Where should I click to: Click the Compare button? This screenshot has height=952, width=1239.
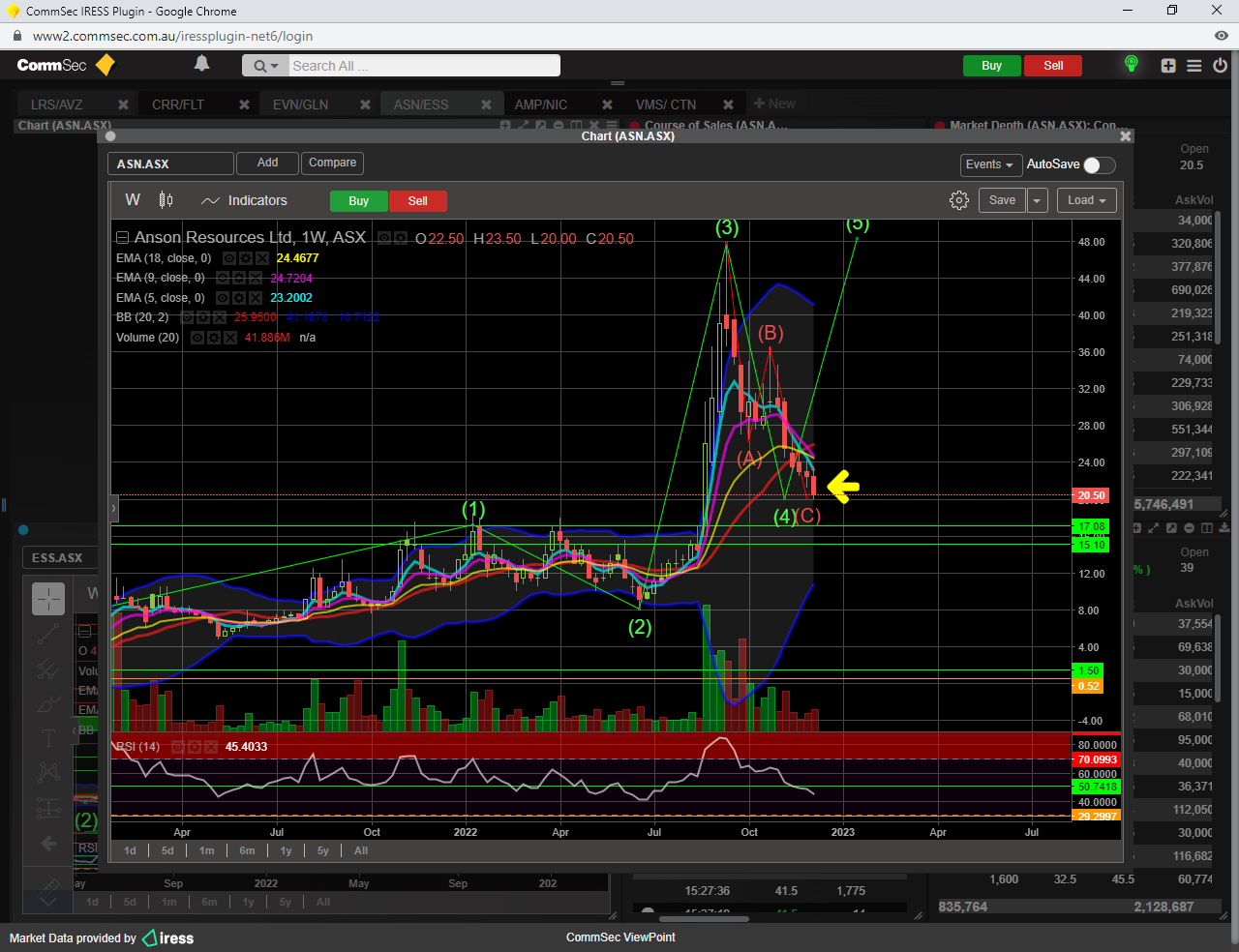tap(332, 164)
